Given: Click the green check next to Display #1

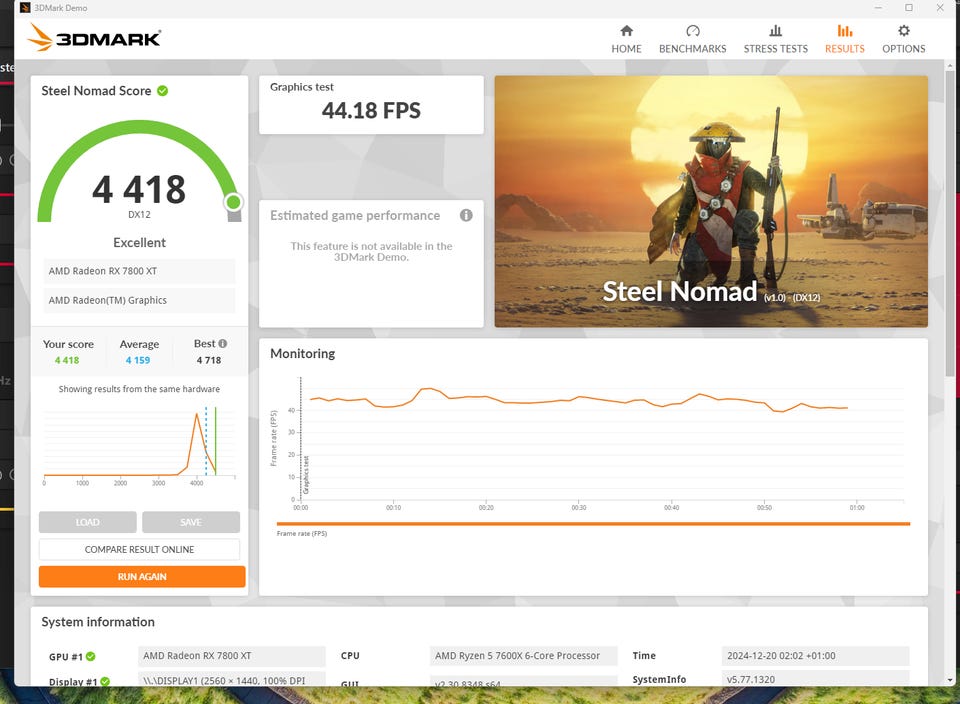Looking at the screenshot, I should pos(104,682).
